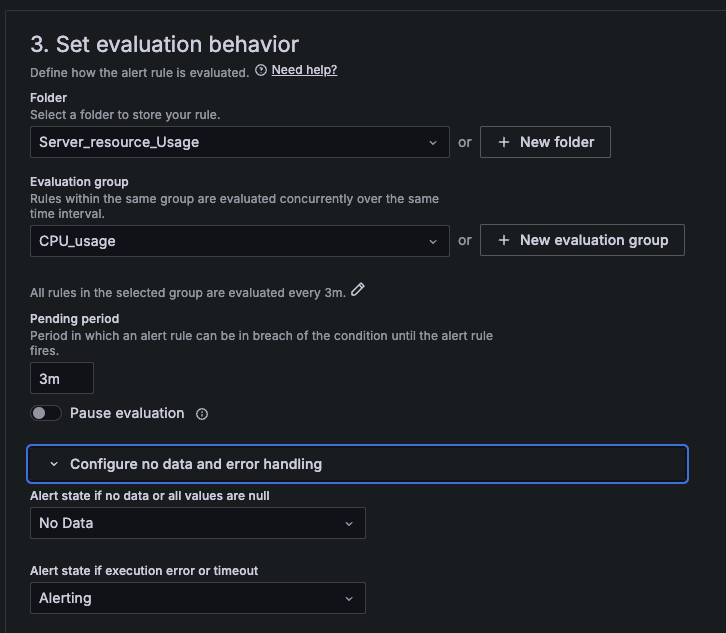Click the edit pencil icon for evaluation interval
Screen dimensions: 726x633
tap(358, 290)
